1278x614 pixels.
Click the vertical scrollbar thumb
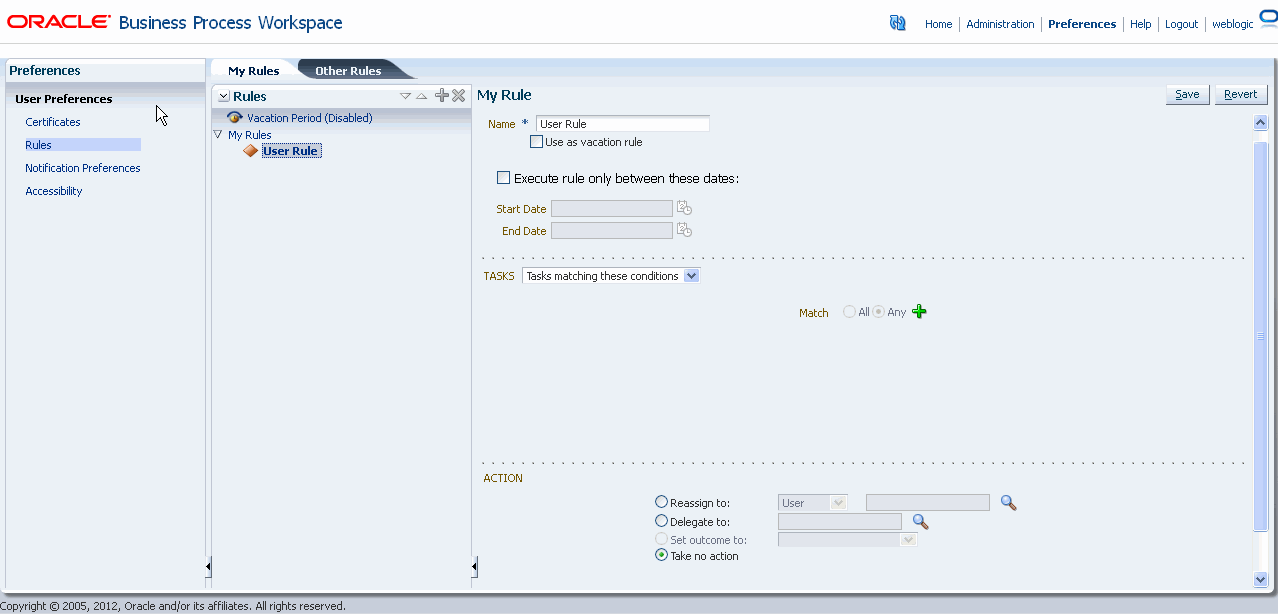[x=1260, y=336]
